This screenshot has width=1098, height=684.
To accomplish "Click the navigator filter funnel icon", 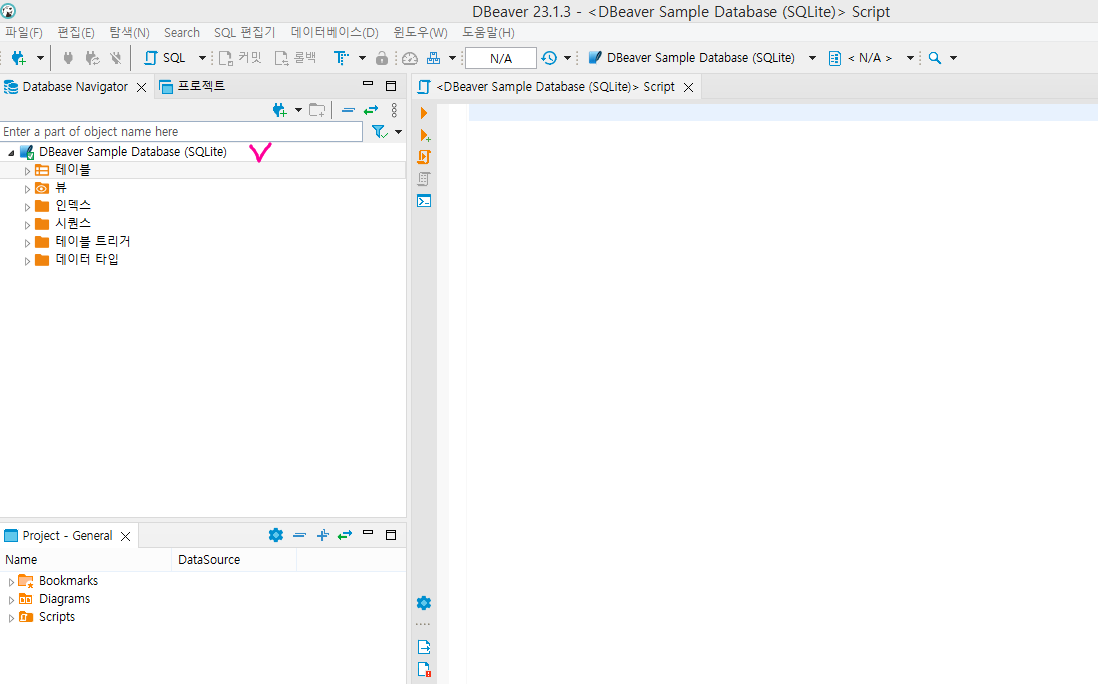I will pyautogui.click(x=380, y=132).
